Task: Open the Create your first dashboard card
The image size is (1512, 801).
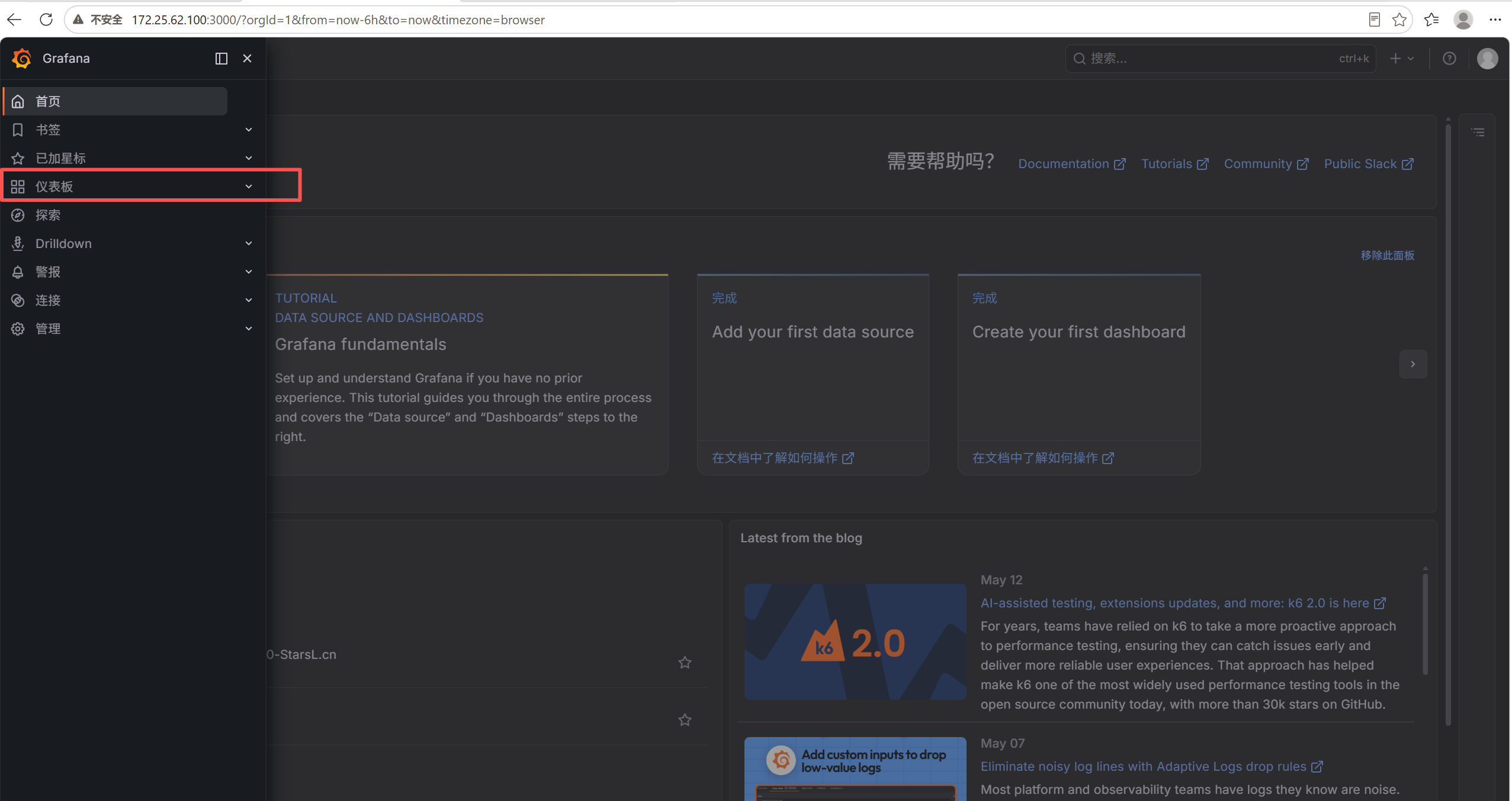Action: [1078, 374]
